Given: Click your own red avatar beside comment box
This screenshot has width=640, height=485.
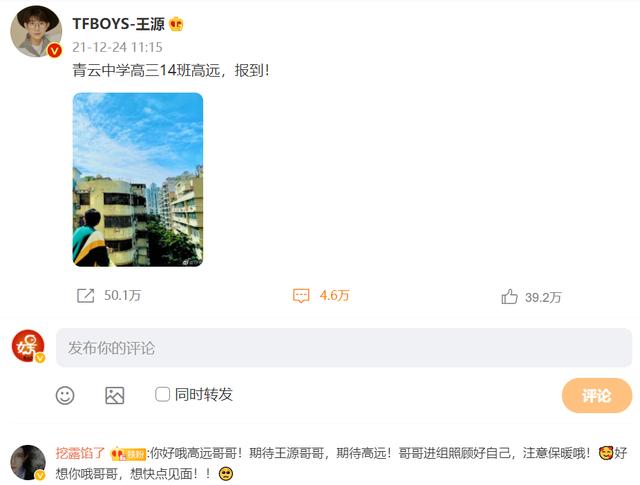Looking at the screenshot, I should click(x=28, y=346).
